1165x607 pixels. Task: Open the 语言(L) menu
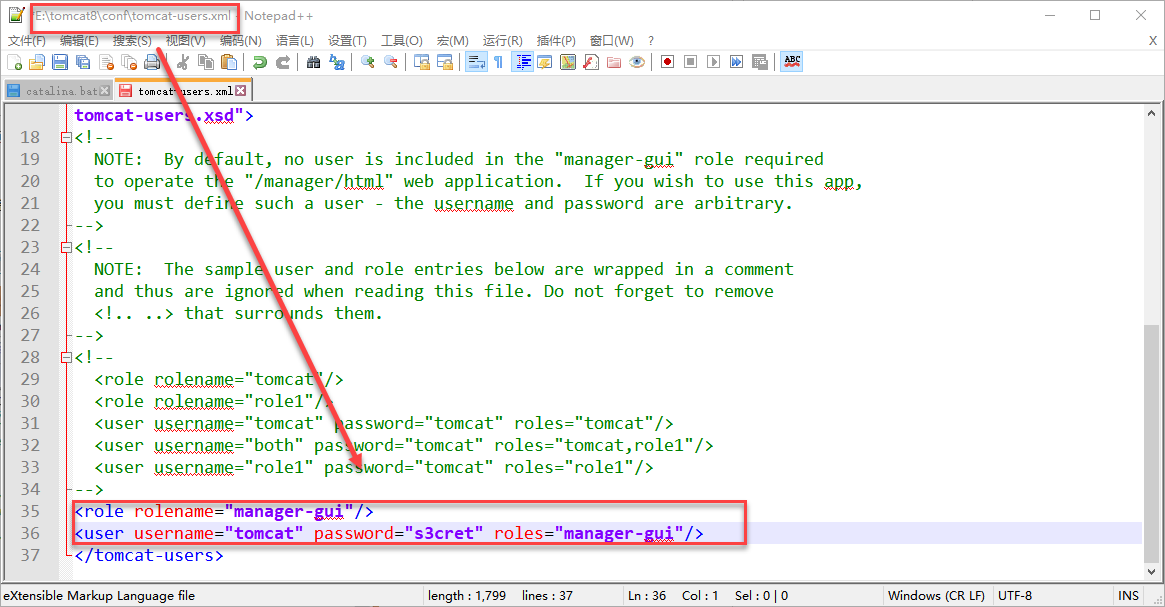(295, 41)
